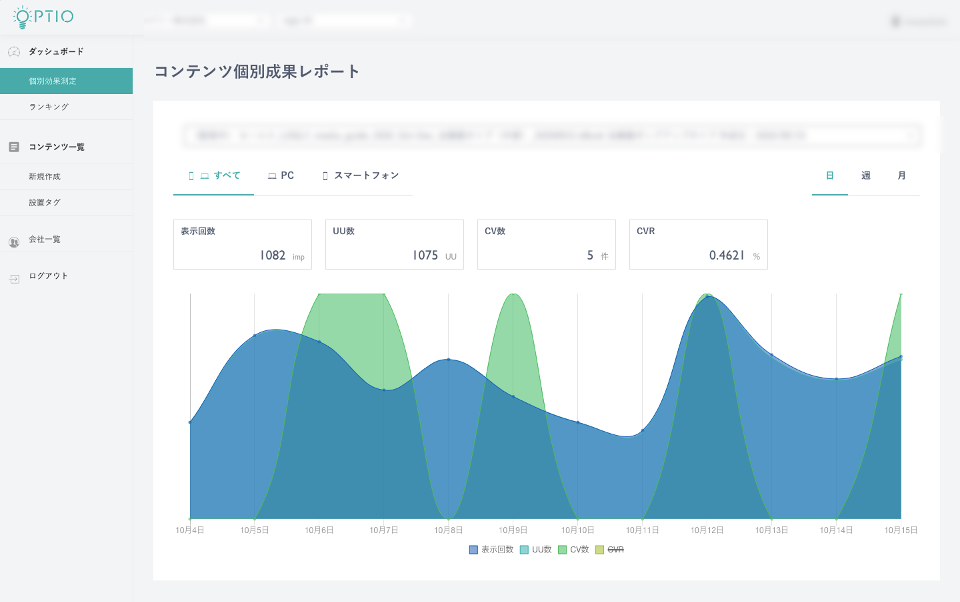960x602 pixels.
Task: Click the 会社一覧 people icon
Action: pyautogui.click(x=14, y=241)
